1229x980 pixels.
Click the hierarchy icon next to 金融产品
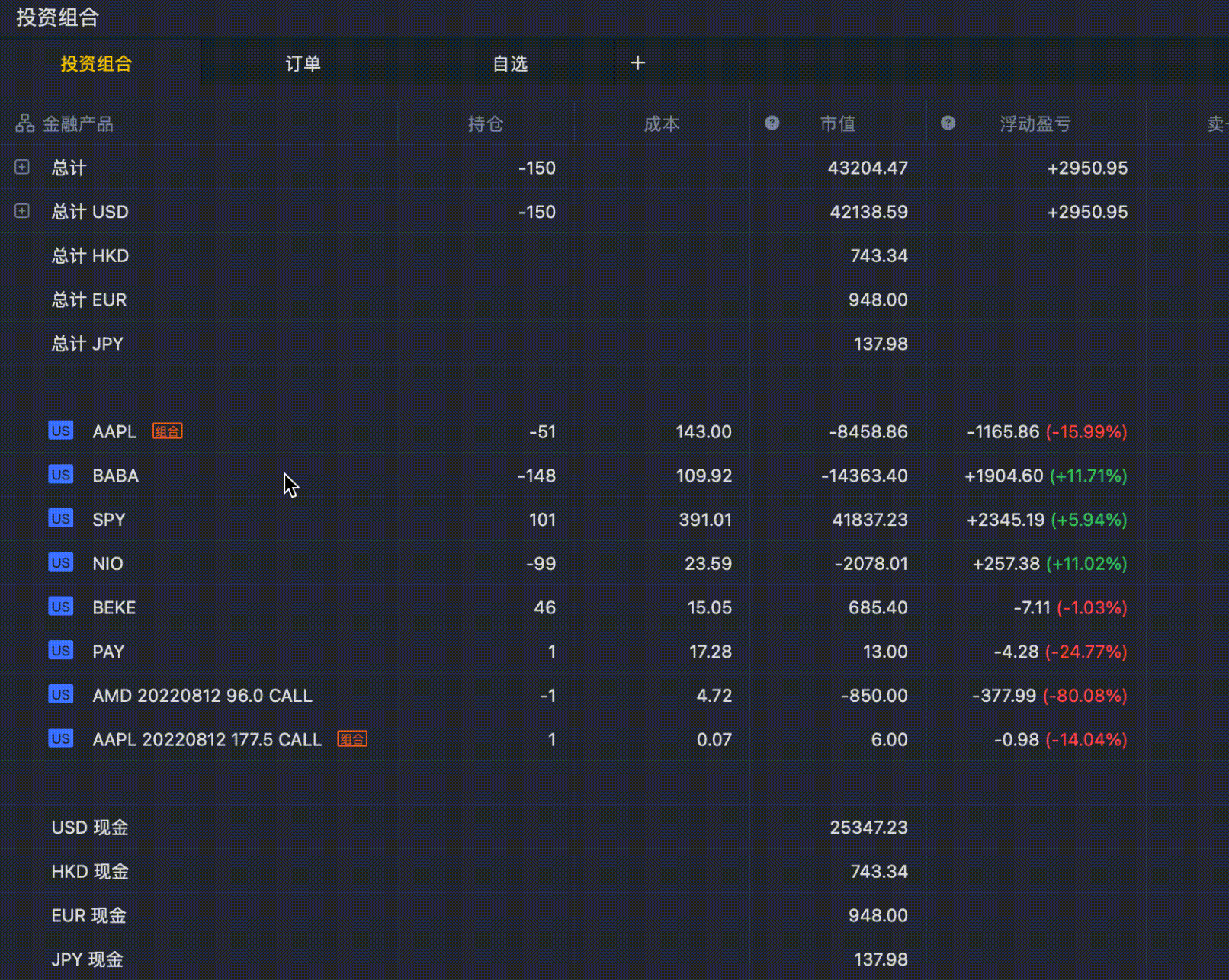(x=25, y=123)
